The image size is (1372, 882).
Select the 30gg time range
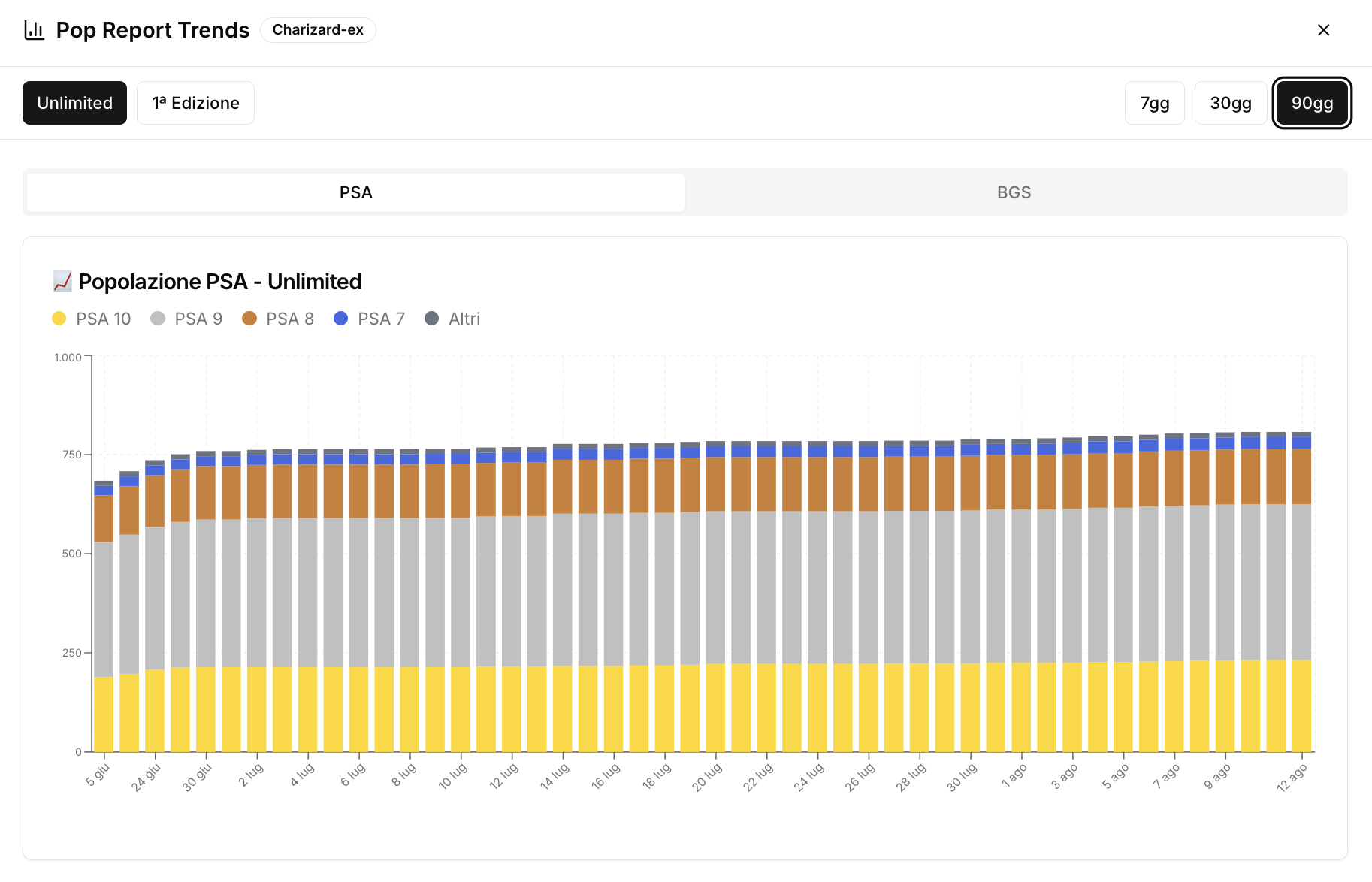point(1230,103)
